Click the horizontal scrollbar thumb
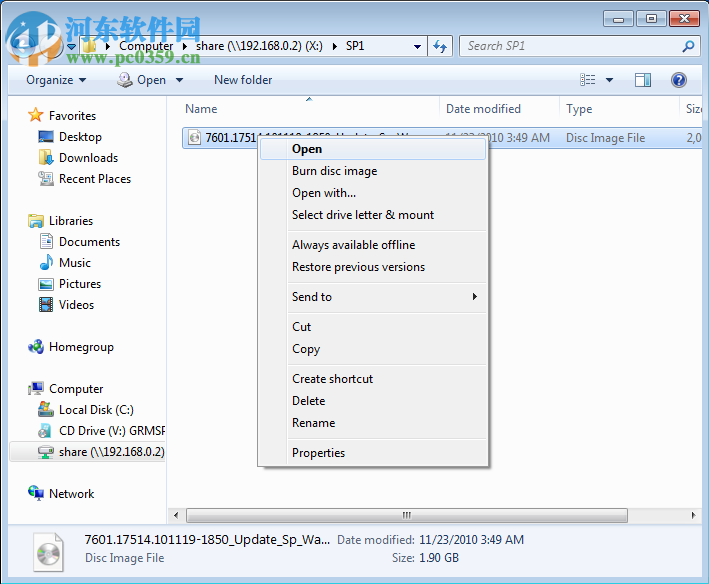 406,515
